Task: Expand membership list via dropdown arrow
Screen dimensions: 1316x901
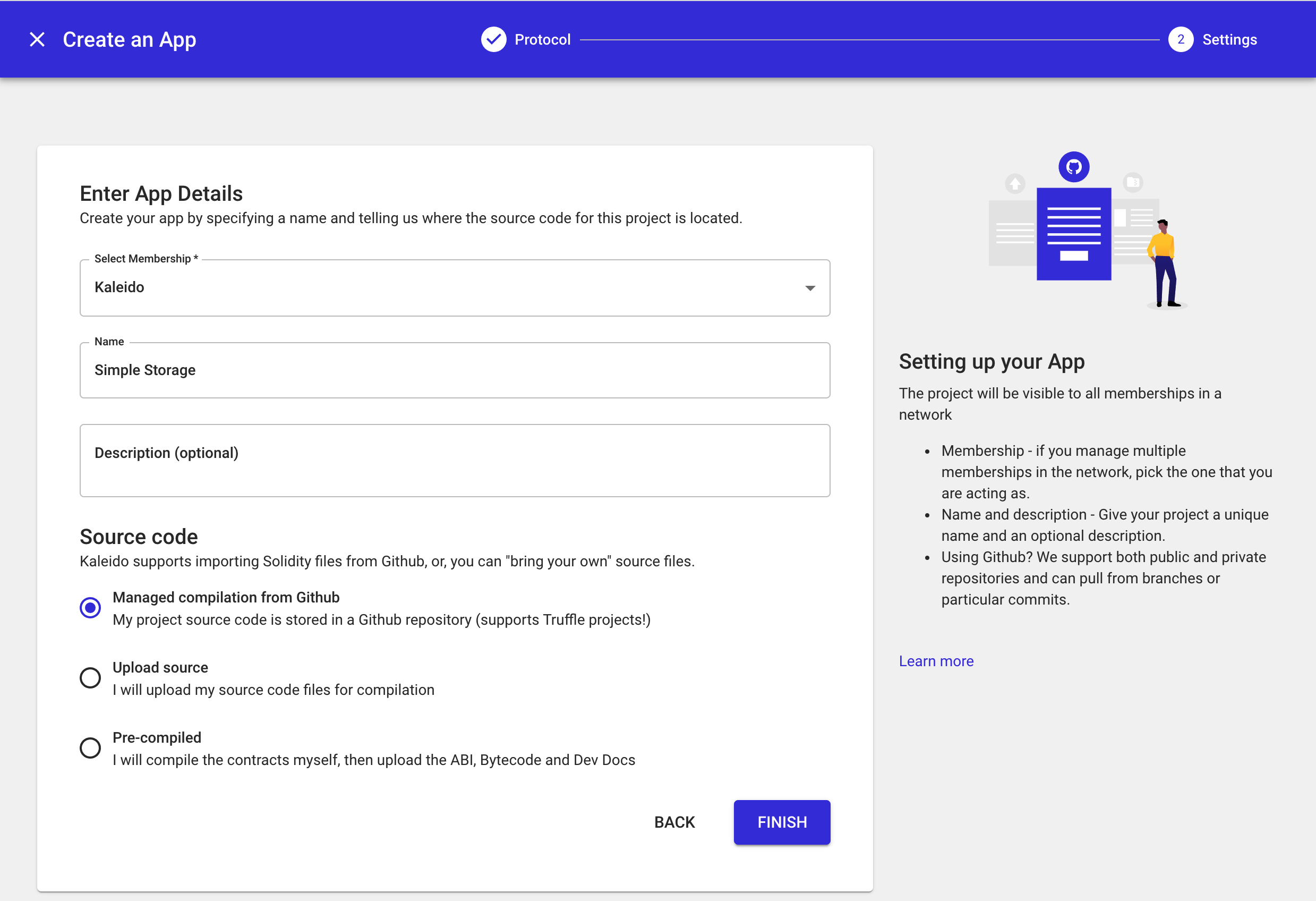Action: (x=810, y=288)
